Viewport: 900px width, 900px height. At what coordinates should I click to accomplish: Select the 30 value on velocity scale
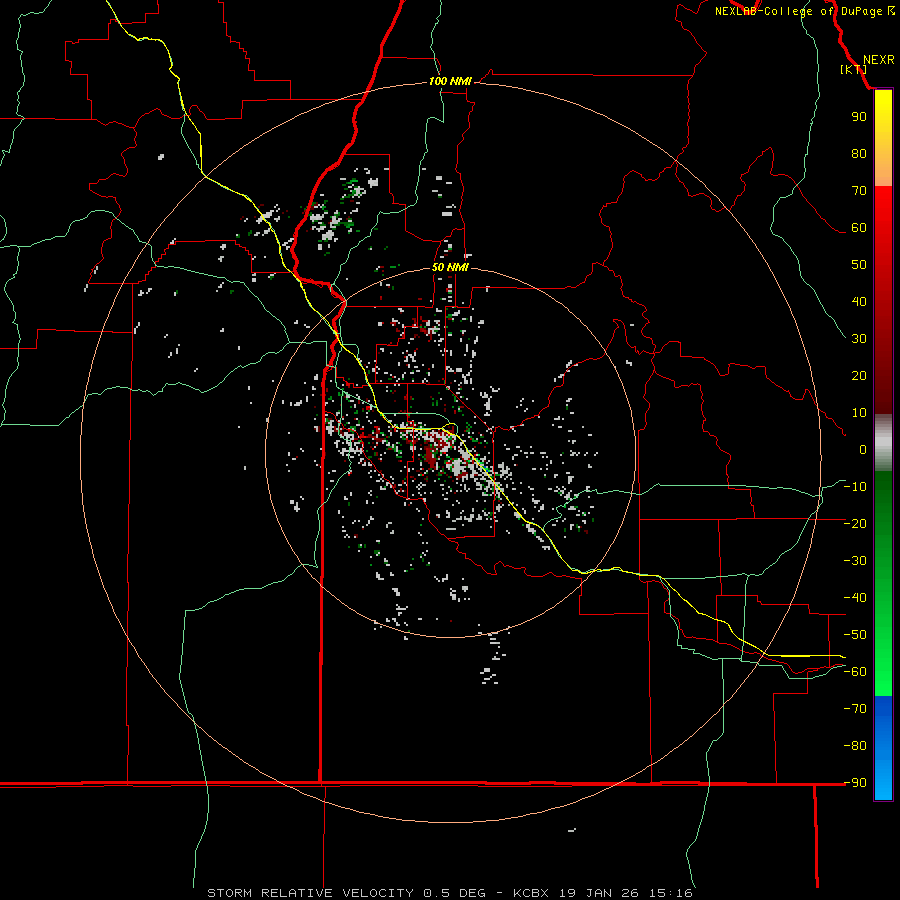859,339
